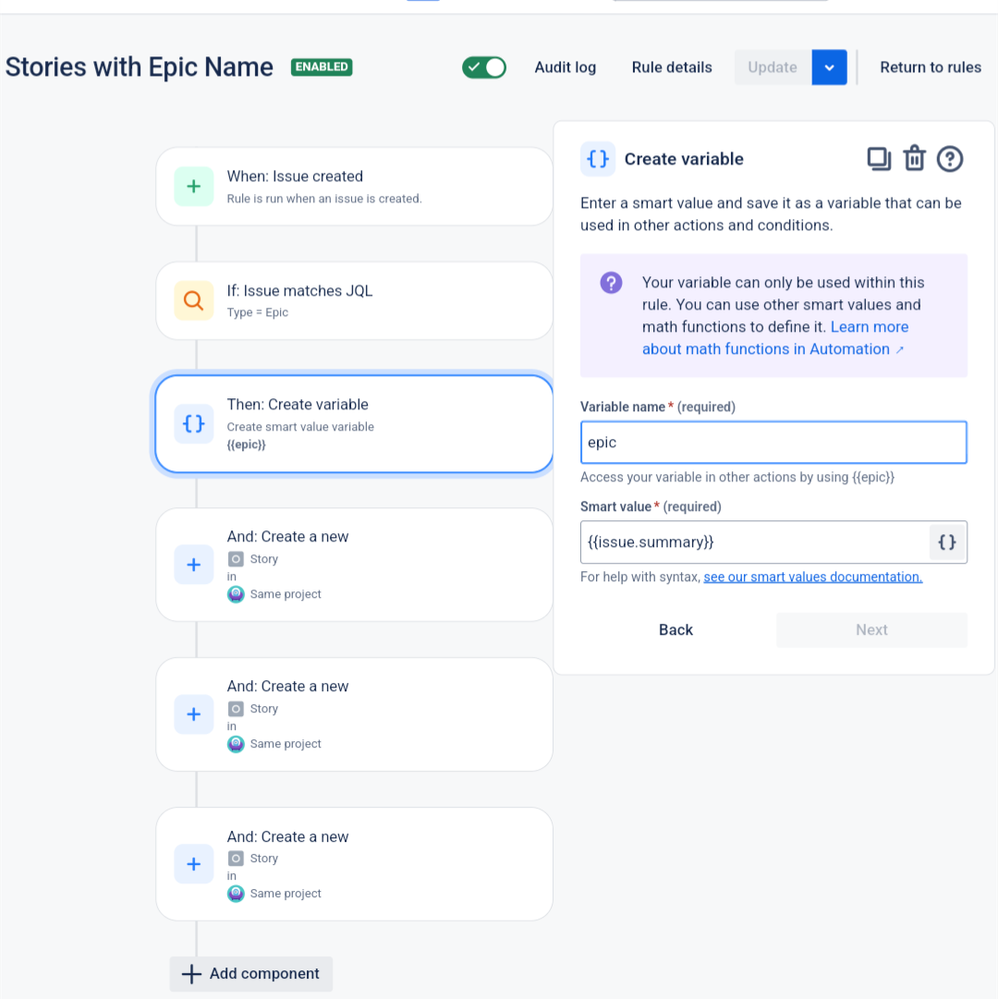
Task: Click the Story issue type icon in third create action
Action: (x=236, y=858)
